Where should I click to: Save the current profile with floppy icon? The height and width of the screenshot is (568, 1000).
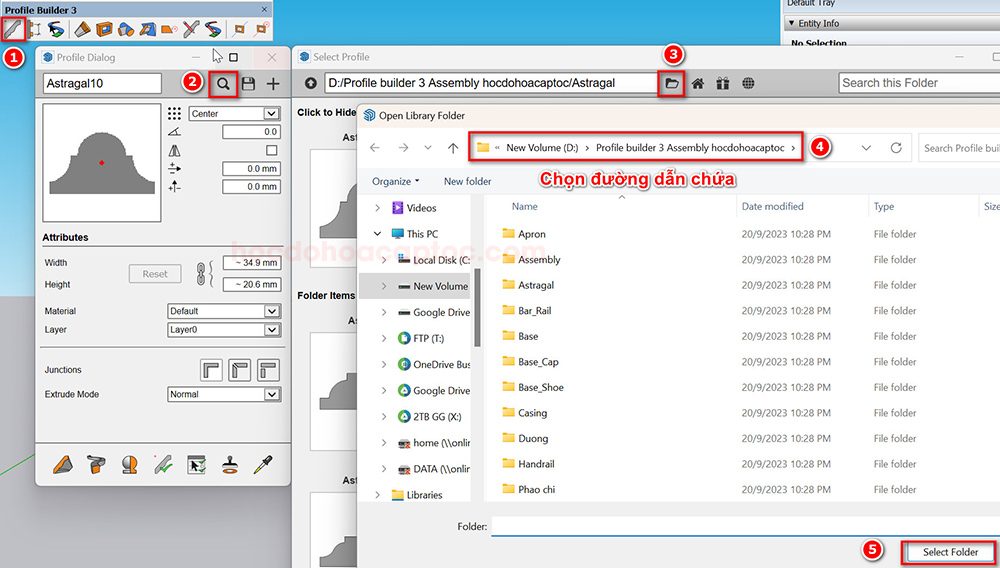[x=248, y=84]
